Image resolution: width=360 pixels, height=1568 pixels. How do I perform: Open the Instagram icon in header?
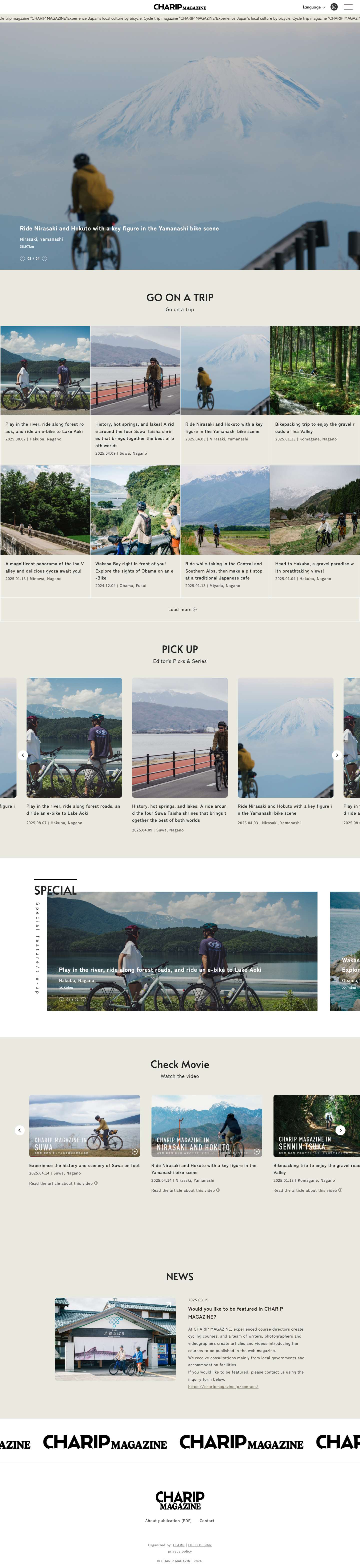[334, 7]
